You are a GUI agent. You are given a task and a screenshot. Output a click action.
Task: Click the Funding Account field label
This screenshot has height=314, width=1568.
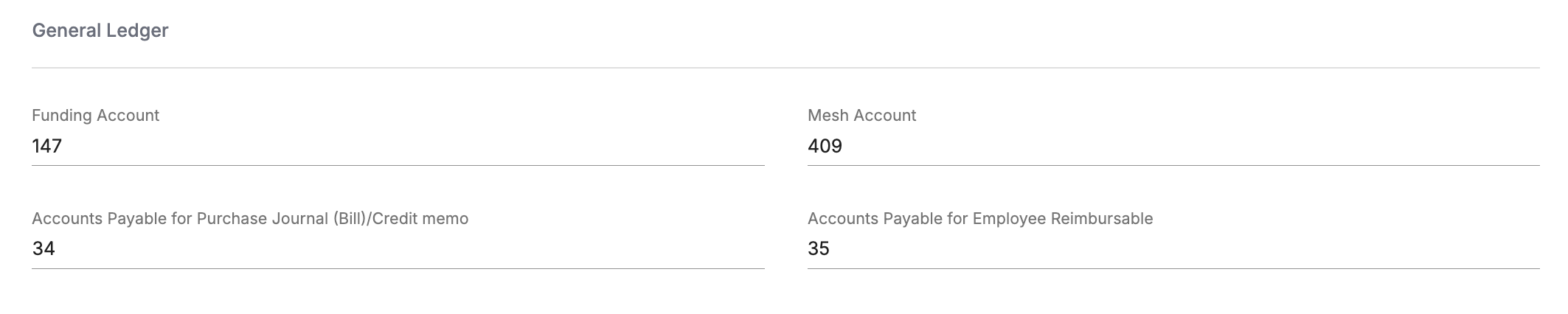(x=95, y=116)
